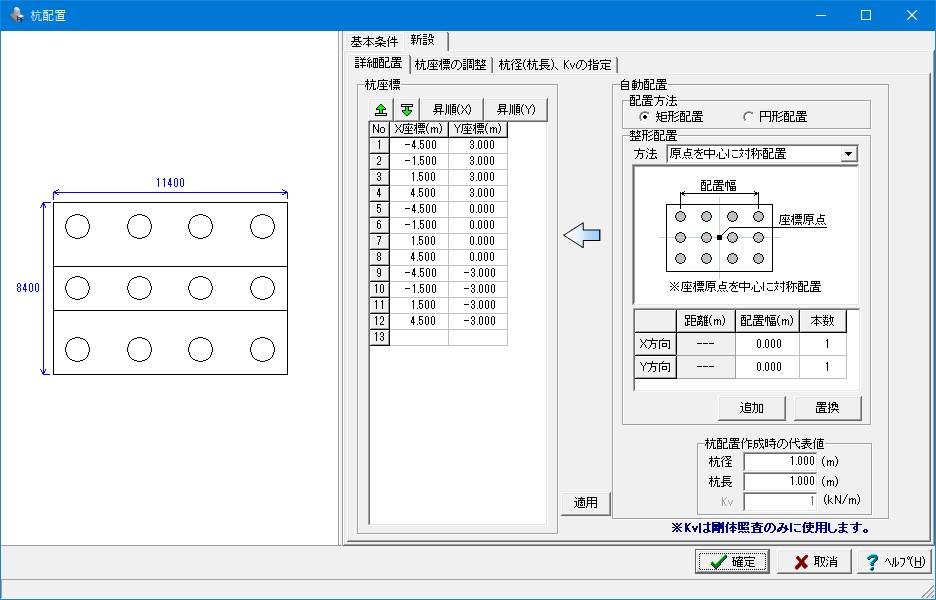Image resolution: width=936 pixels, height=600 pixels.
Task: Switch to 基本条件 tab
Action: coord(374,42)
